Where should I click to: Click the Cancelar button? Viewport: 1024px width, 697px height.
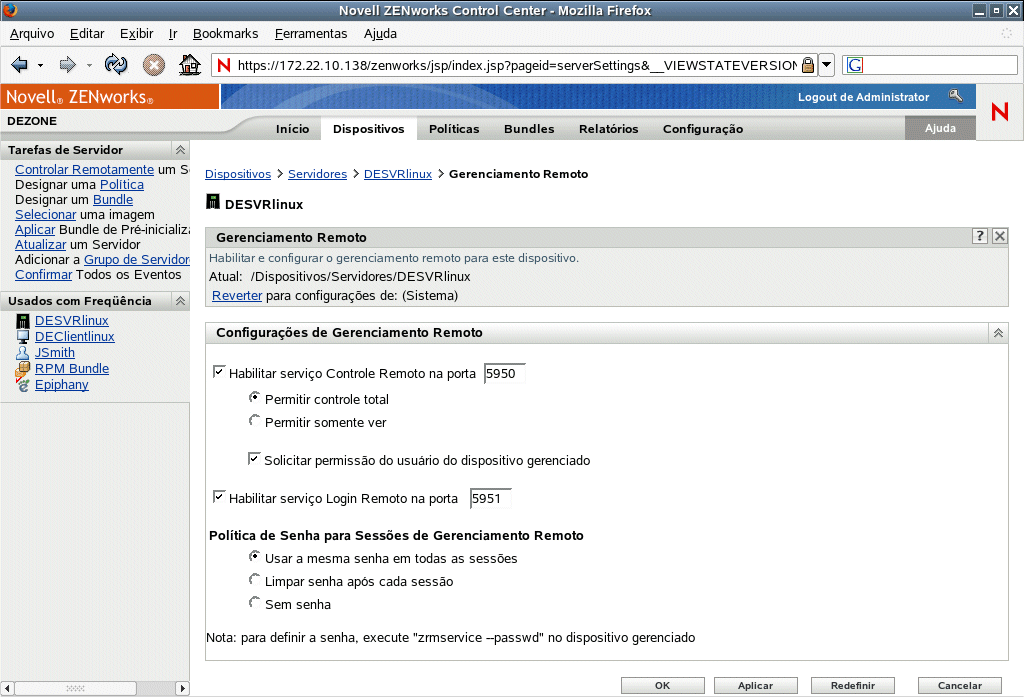pos(960,685)
